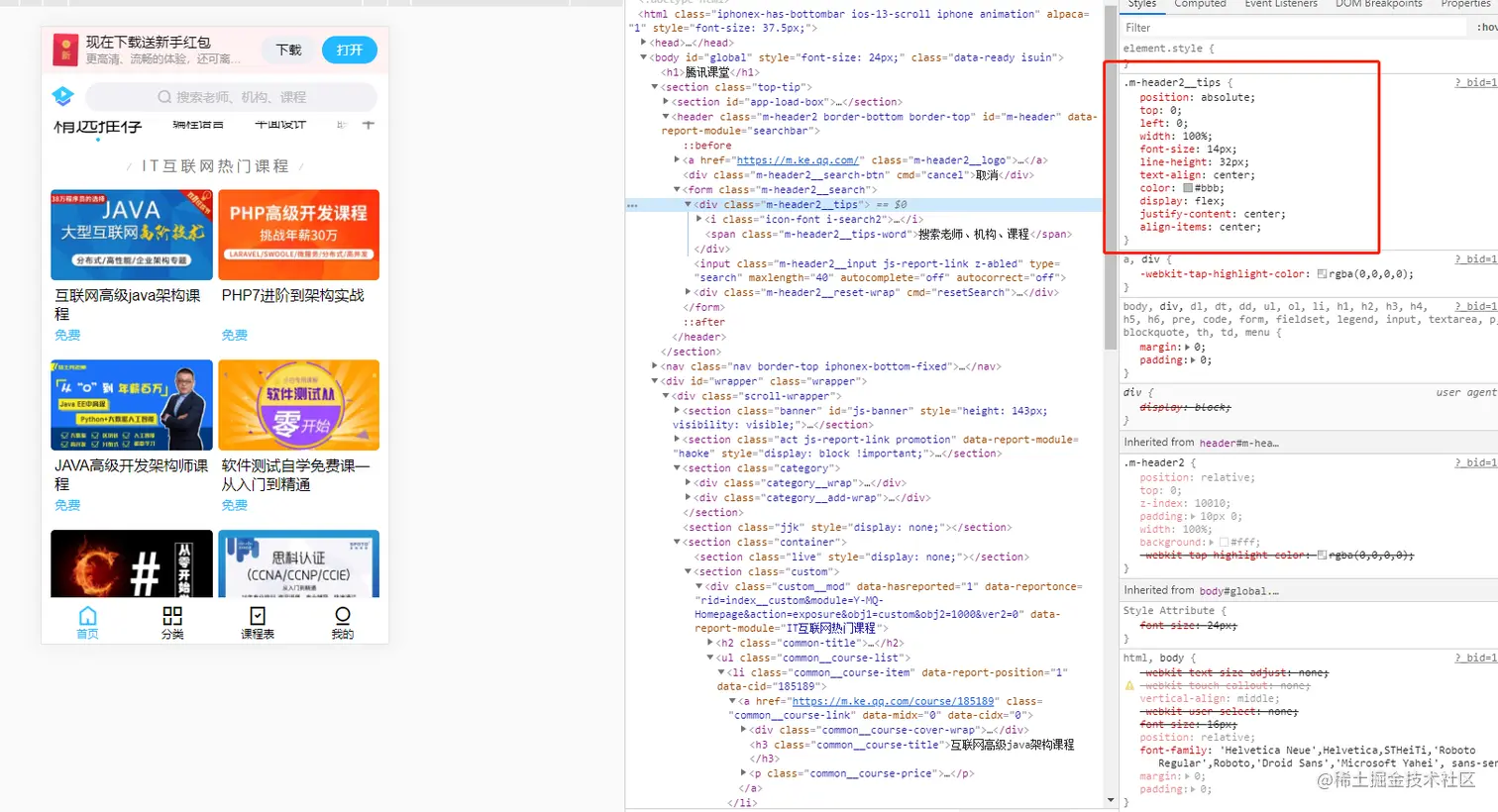Follow the https://m.ke.qq.com/ link in the DOM tree
The width and height of the screenshot is (1498, 812).
pos(798,160)
